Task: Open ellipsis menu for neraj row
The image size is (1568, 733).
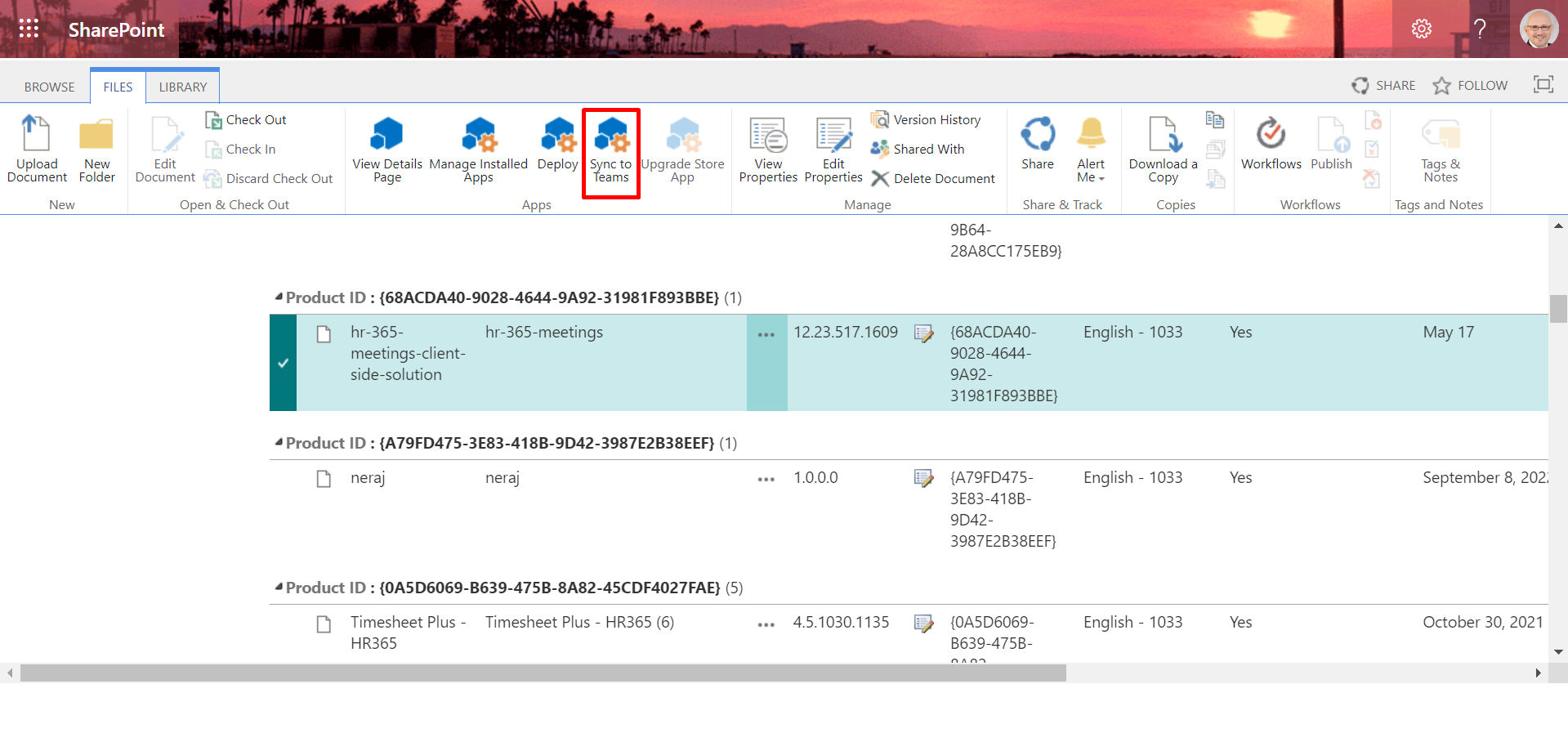Action: click(766, 479)
